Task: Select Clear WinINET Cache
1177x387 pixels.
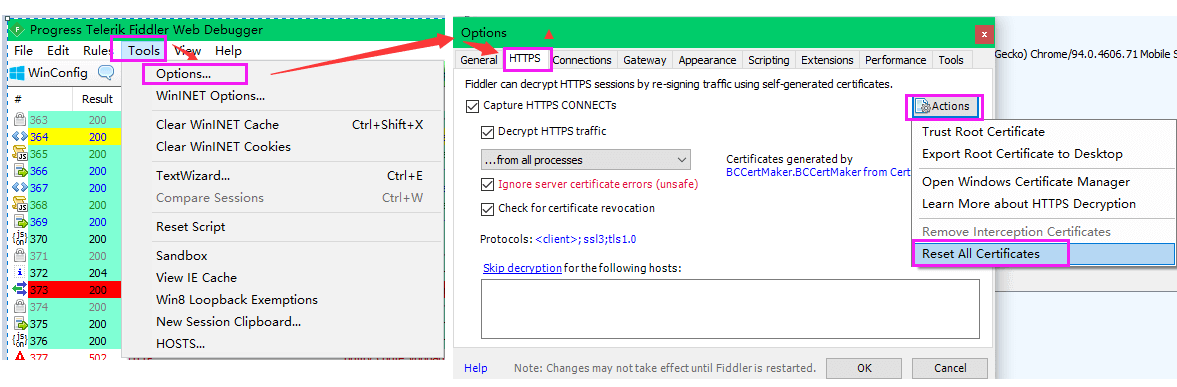Action: point(217,124)
